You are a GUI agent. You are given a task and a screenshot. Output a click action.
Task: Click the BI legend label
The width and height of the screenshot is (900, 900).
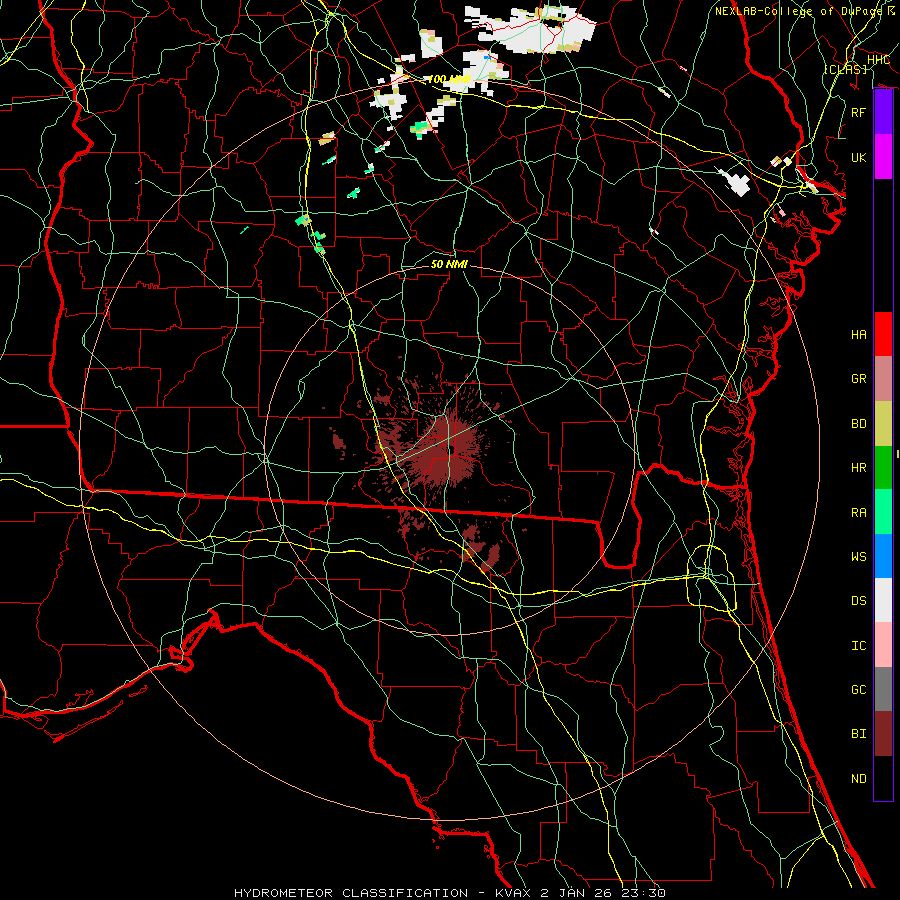pos(859,734)
